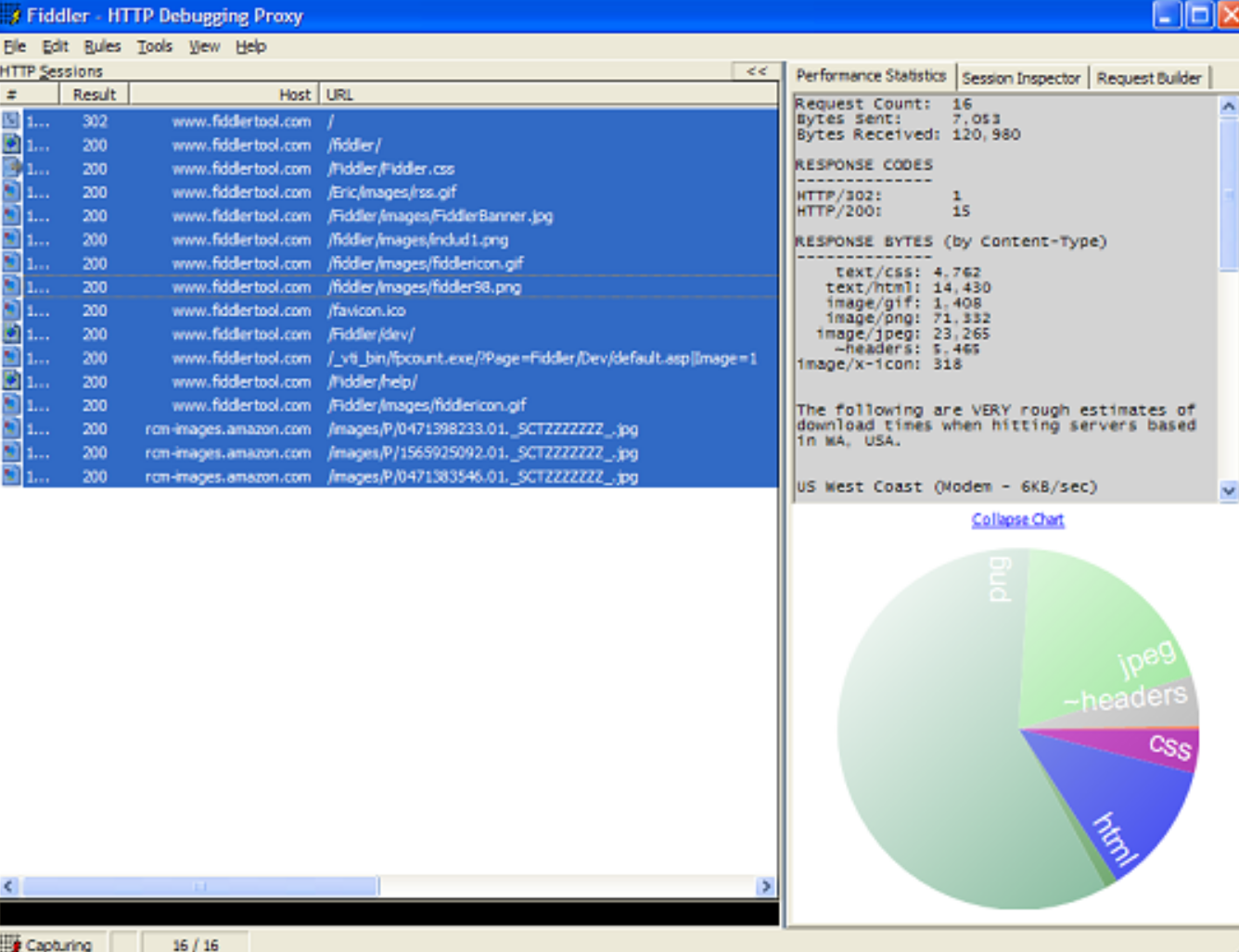This screenshot has width=1239, height=952.
Task: Select the /Fiddler/Fiddler.css URL text
Action: pos(390,169)
